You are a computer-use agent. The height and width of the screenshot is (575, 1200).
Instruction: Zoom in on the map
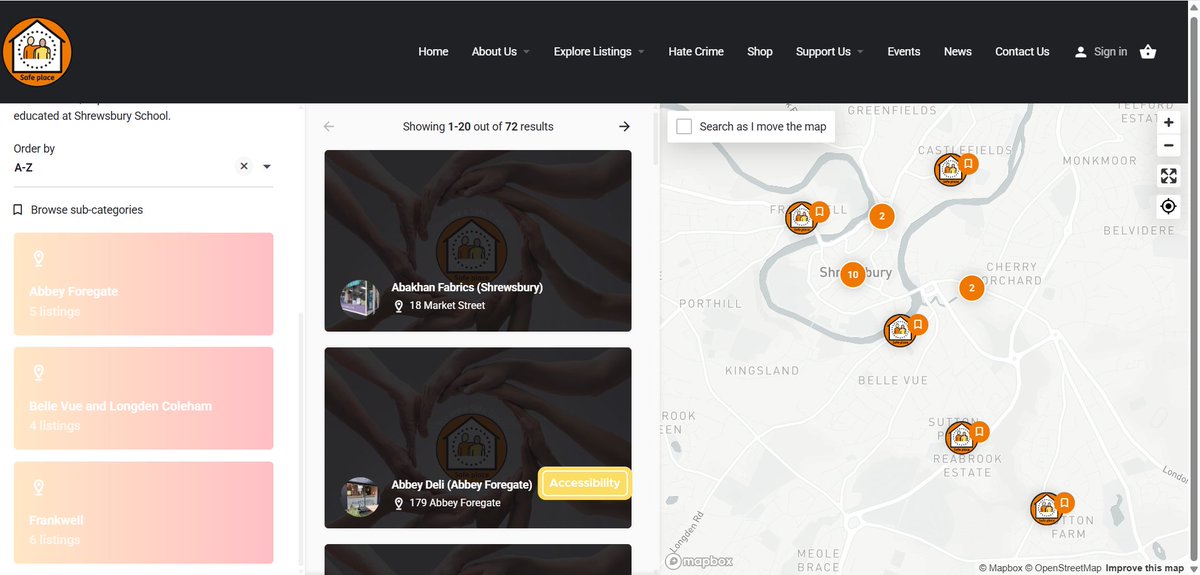pyautogui.click(x=1168, y=122)
